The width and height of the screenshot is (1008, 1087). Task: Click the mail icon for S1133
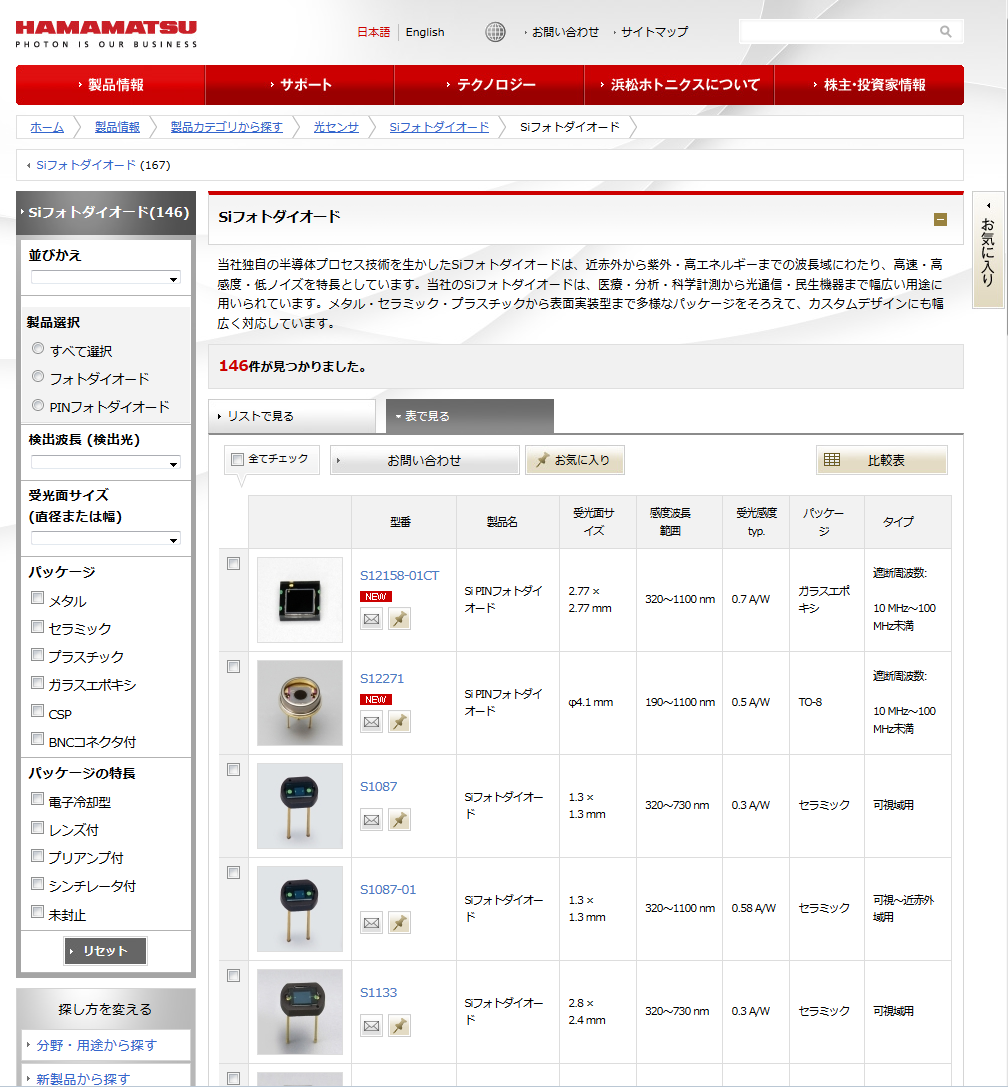pos(372,1026)
